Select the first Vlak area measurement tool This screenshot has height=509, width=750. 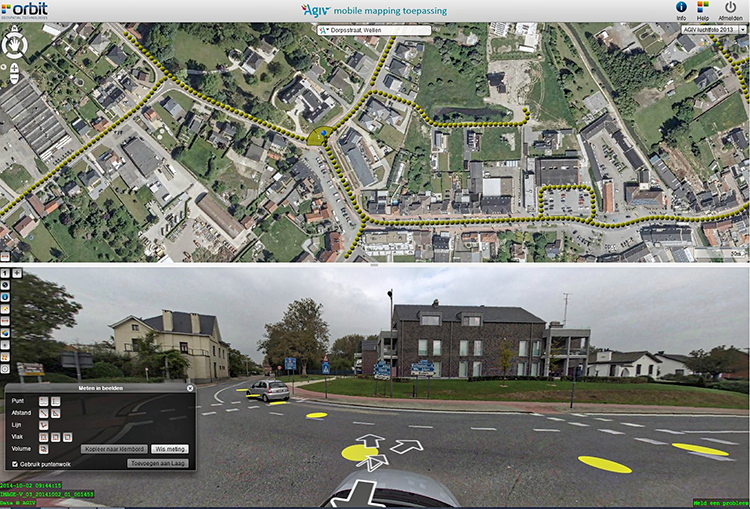click(43, 437)
